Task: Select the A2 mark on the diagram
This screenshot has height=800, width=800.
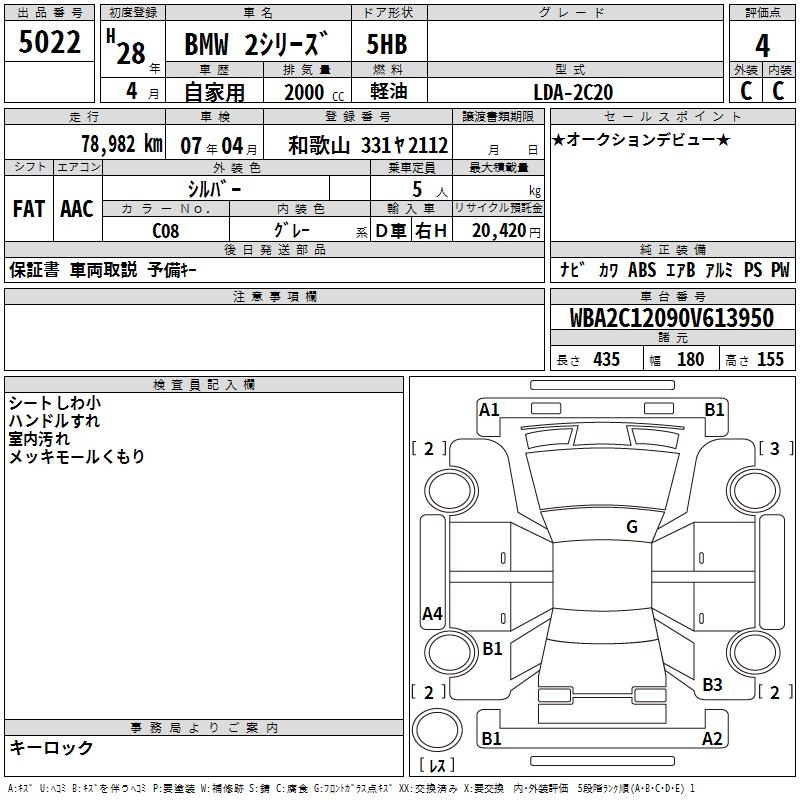Action: 712,739
